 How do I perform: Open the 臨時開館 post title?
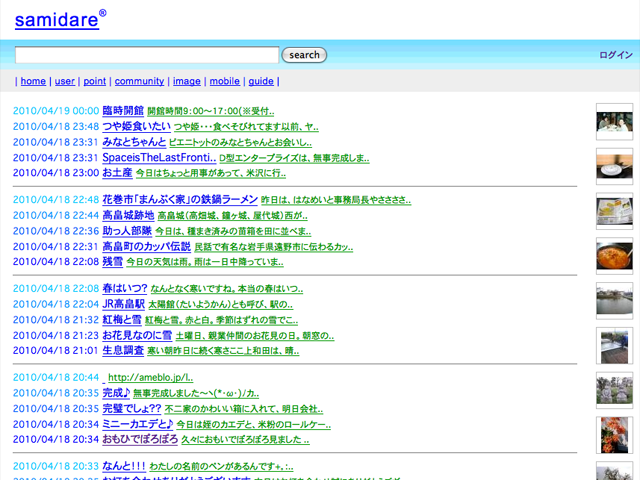(123, 111)
